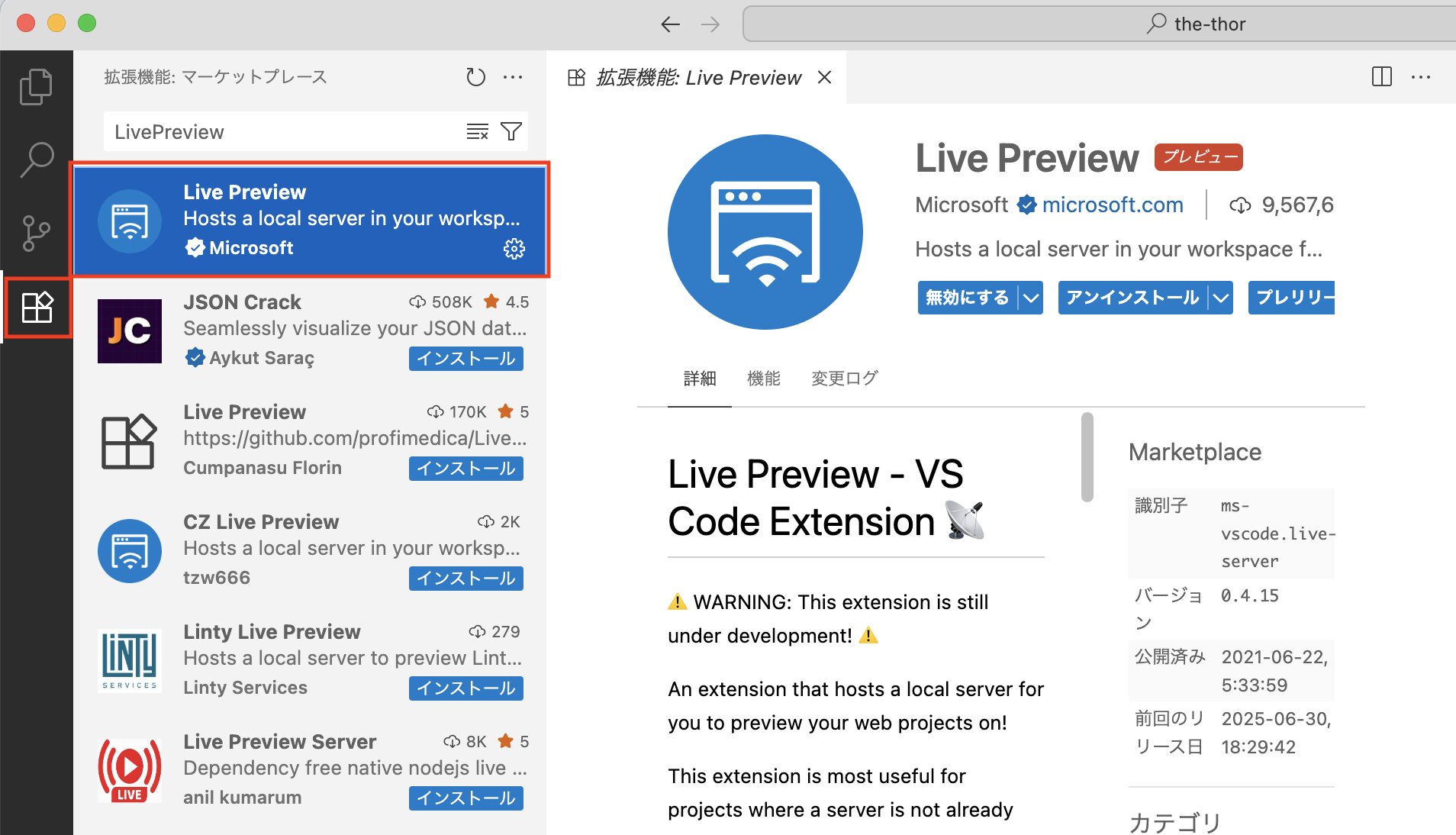Open editor more actions menu
This screenshot has width=1456, height=835.
tap(1421, 77)
